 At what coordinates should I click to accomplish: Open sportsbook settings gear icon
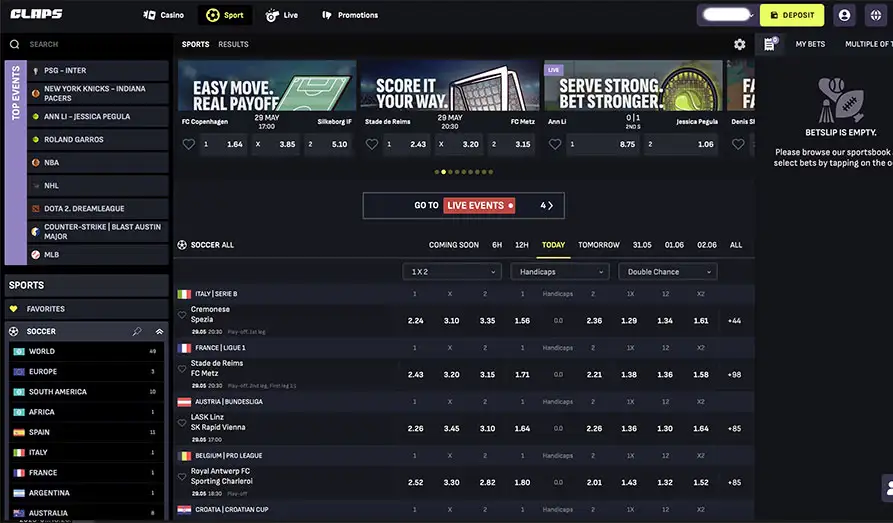tap(739, 44)
